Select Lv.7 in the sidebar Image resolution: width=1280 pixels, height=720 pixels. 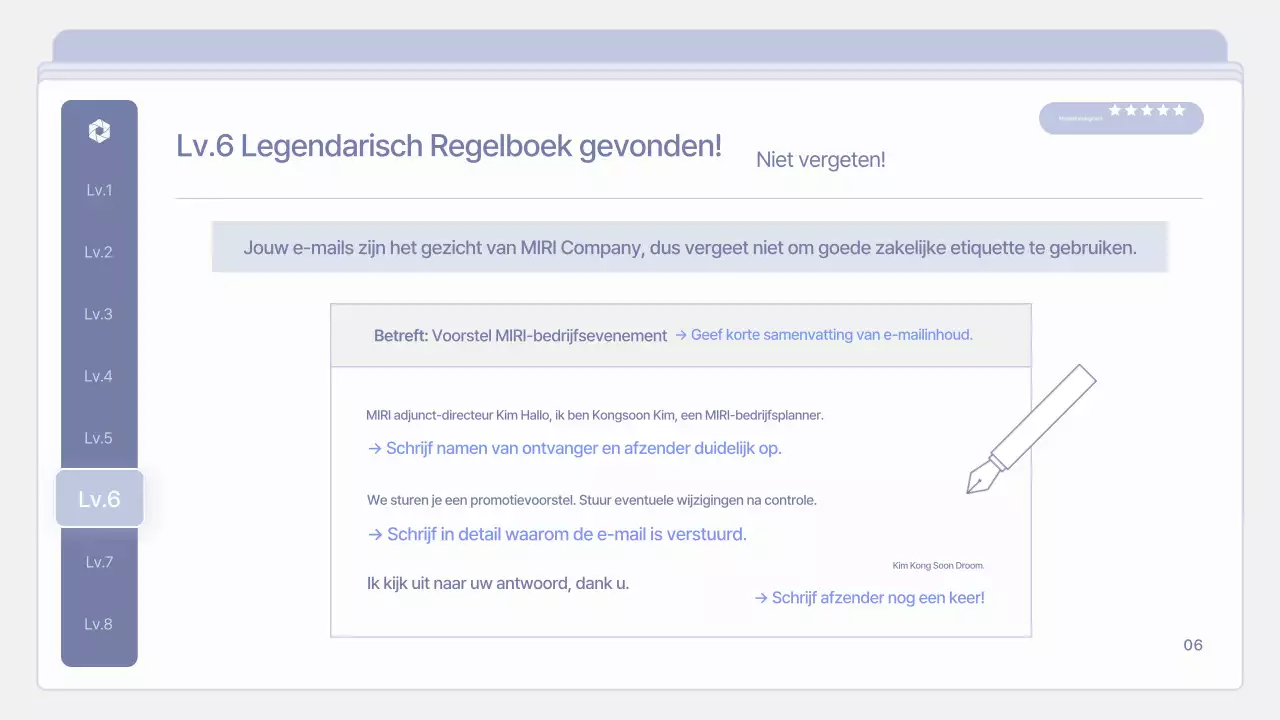click(x=99, y=562)
